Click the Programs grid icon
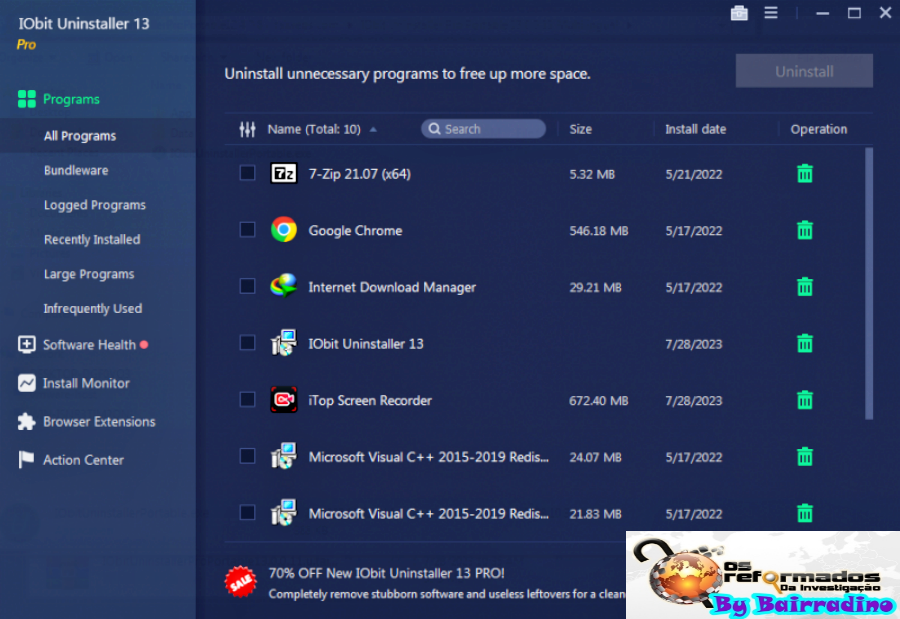Image resolution: width=900 pixels, height=619 pixels. 26,99
